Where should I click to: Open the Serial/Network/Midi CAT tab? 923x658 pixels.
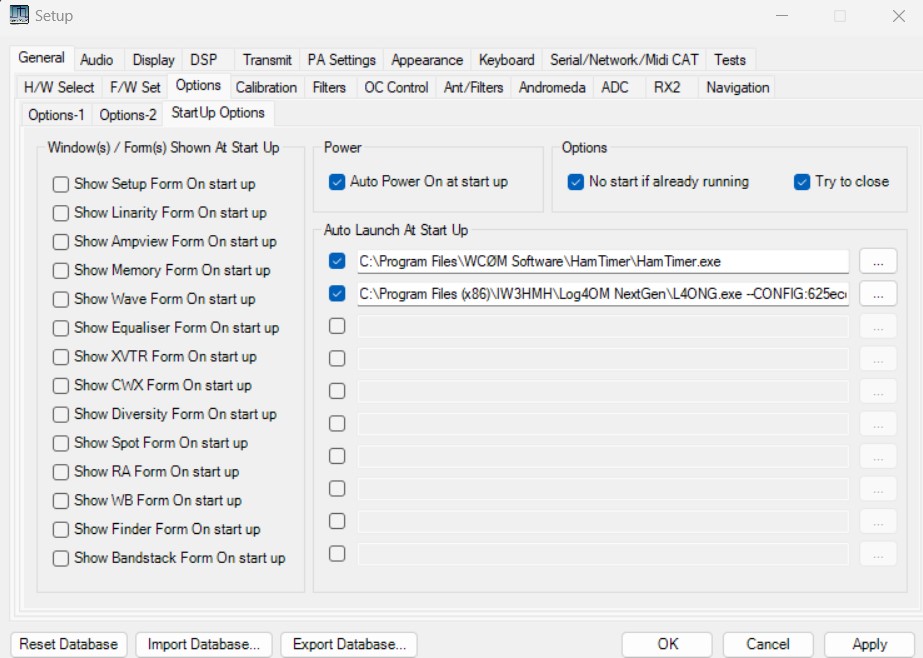pyautogui.click(x=624, y=60)
